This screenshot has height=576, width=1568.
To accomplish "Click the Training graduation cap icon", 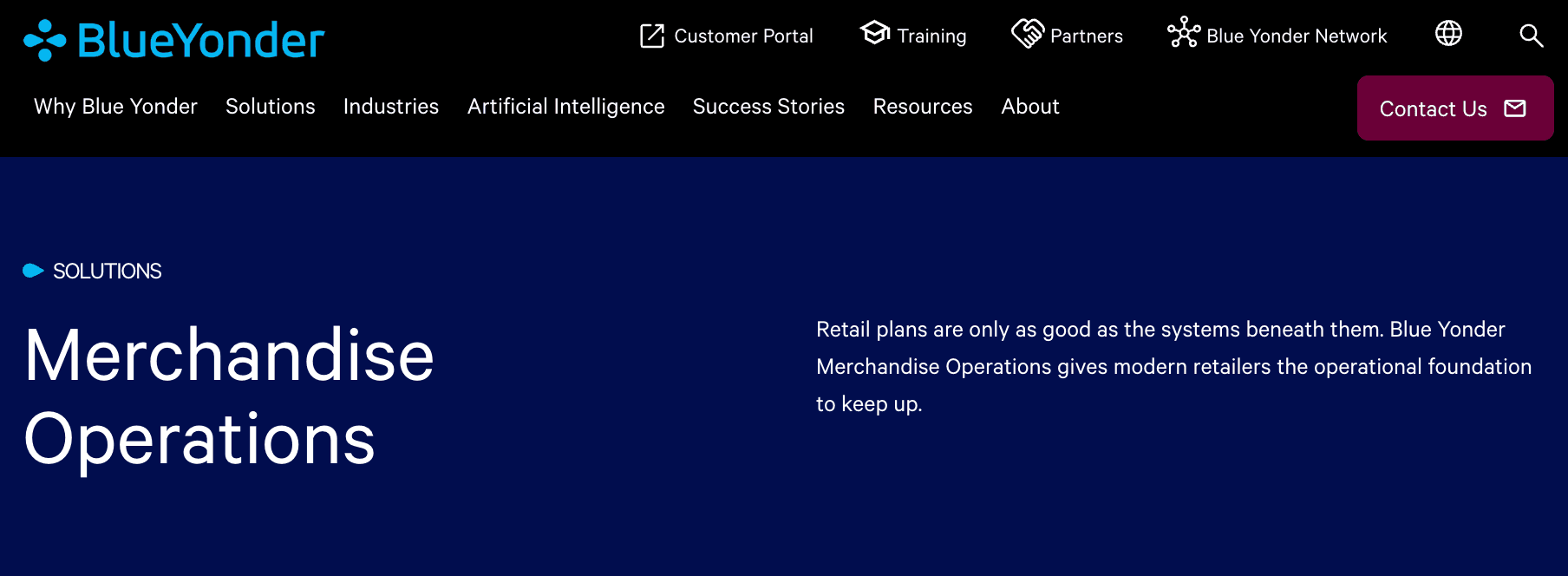I will (875, 33).
